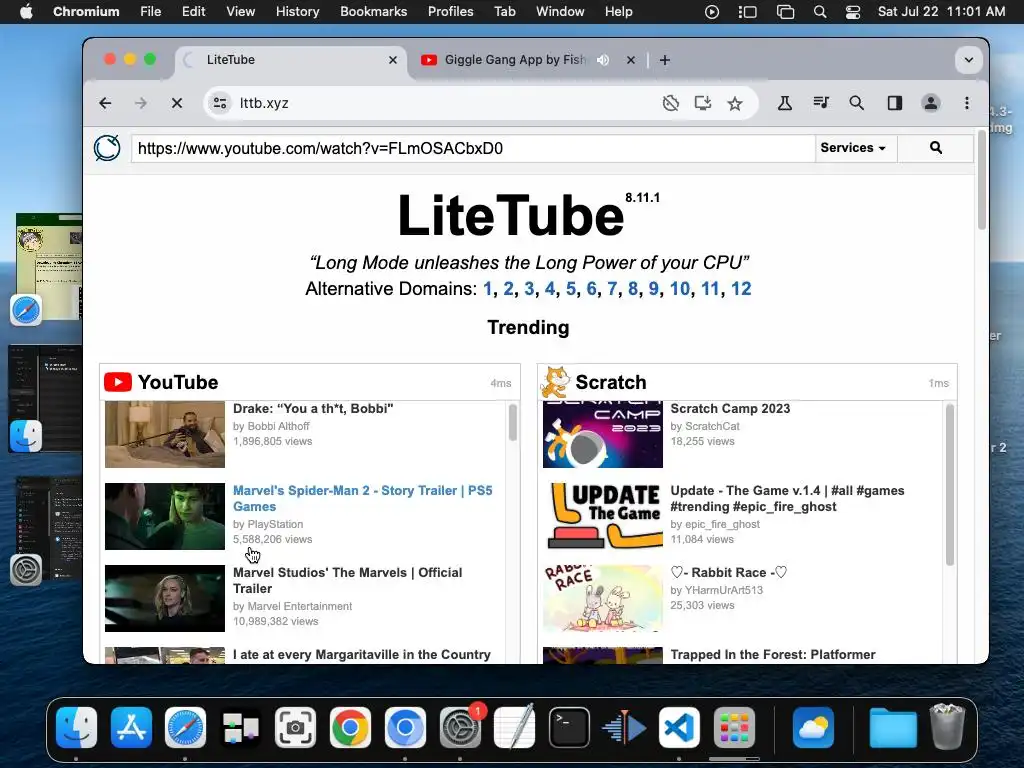1024x768 pixels.
Task: Open Trash in the Dock
Action: click(x=947, y=727)
